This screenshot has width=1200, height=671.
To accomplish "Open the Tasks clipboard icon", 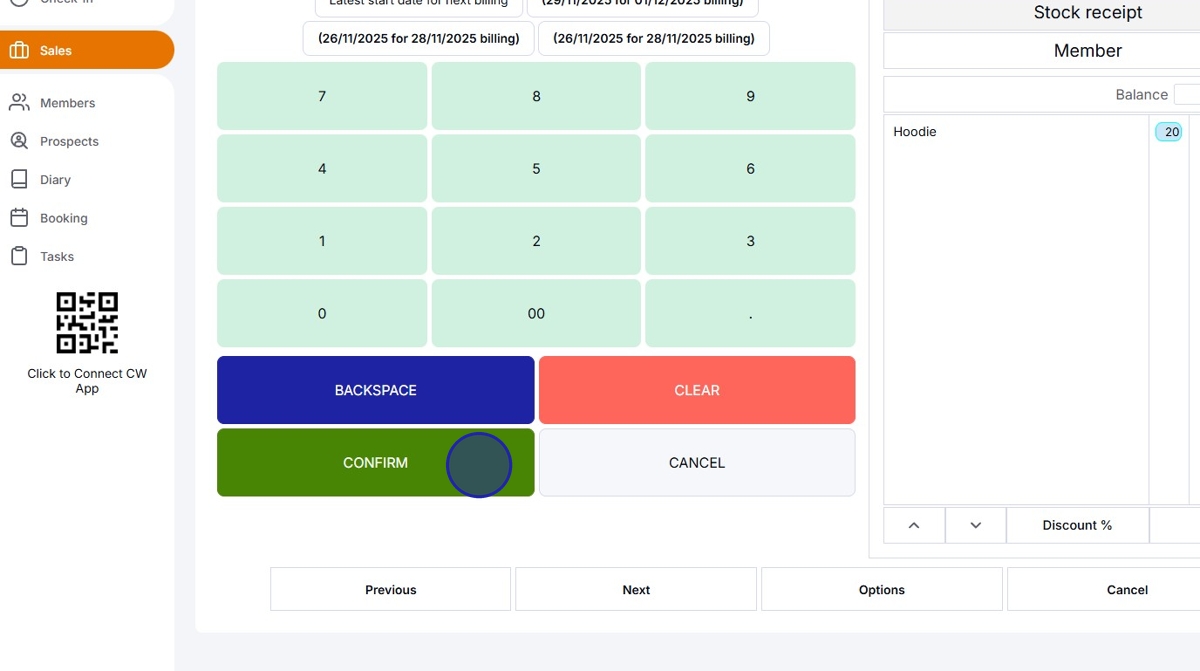I will click(19, 256).
